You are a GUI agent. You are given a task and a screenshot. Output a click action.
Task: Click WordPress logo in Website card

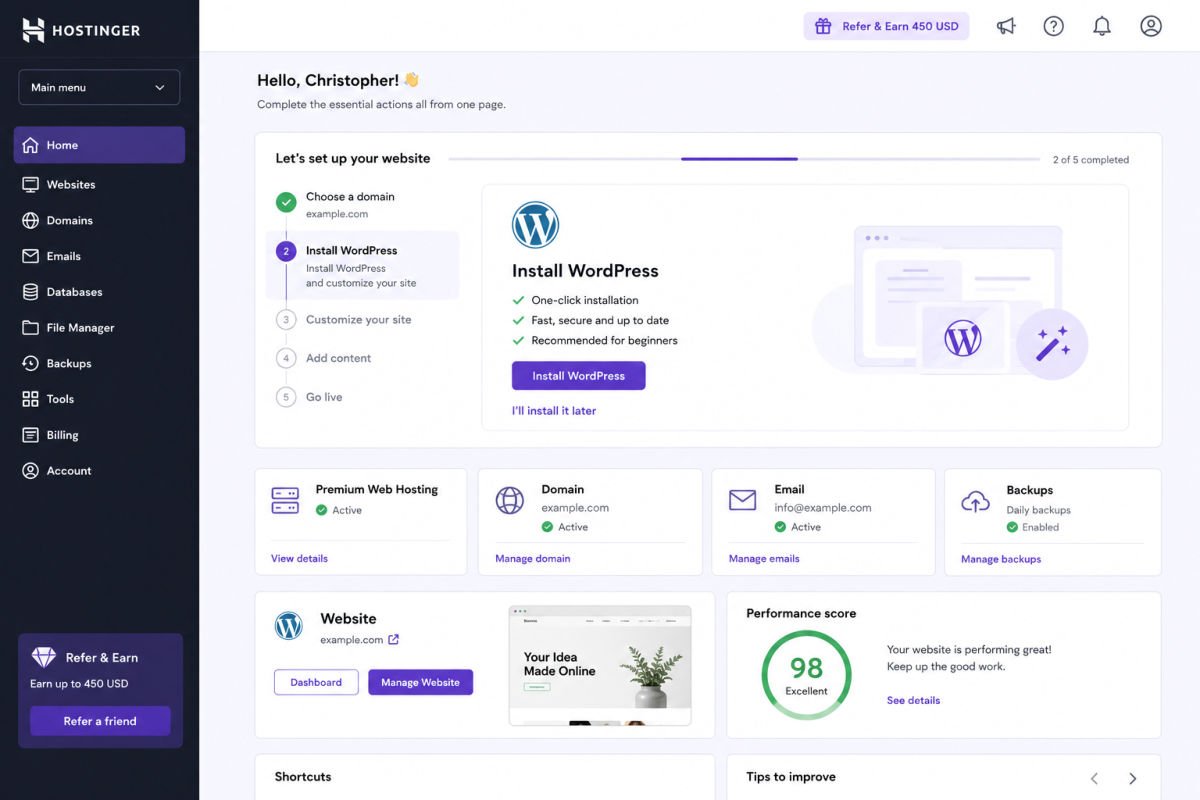pyautogui.click(x=289, y=626)
